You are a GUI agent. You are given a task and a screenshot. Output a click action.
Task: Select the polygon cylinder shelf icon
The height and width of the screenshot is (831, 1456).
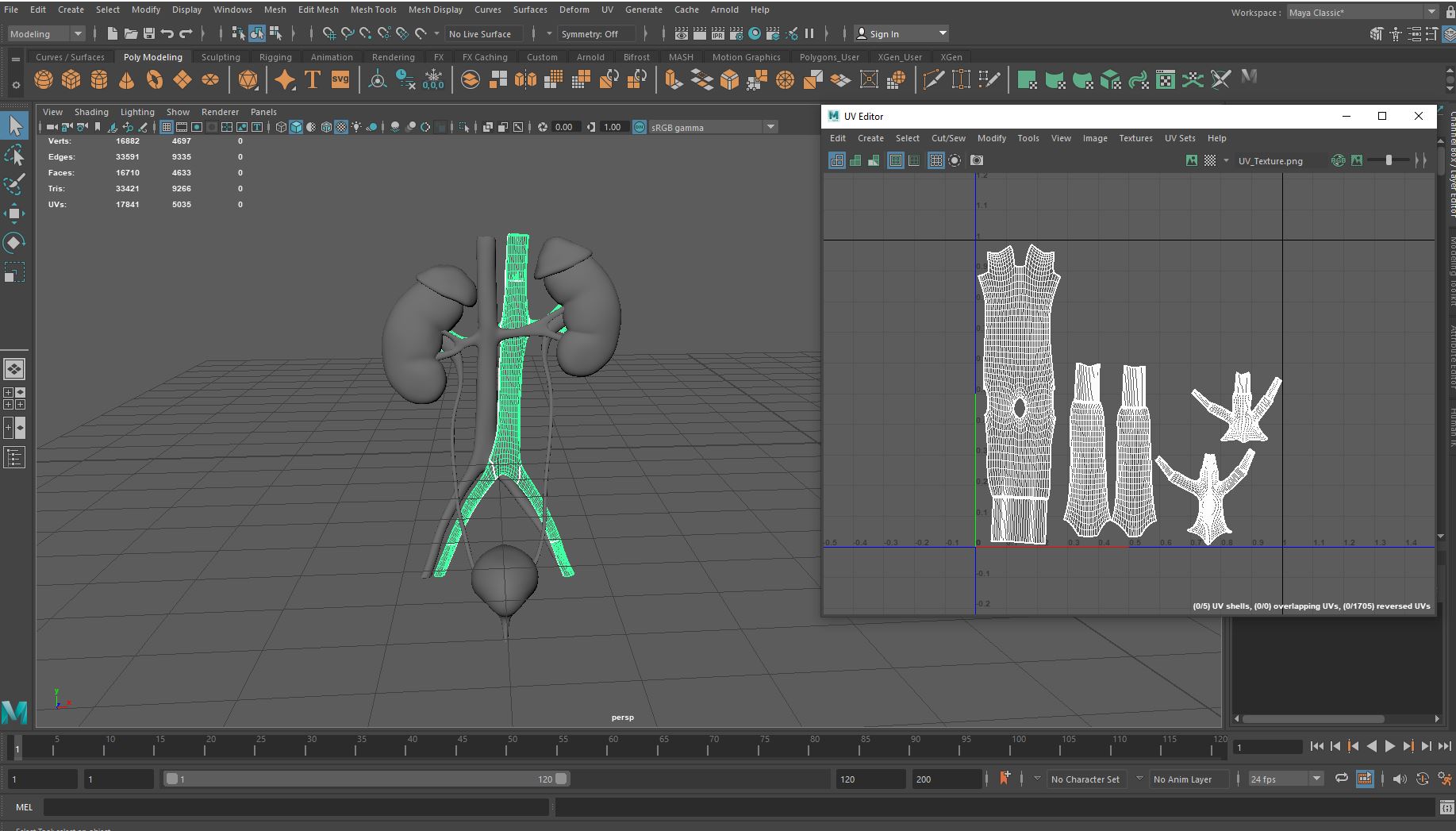pos(99,80)
